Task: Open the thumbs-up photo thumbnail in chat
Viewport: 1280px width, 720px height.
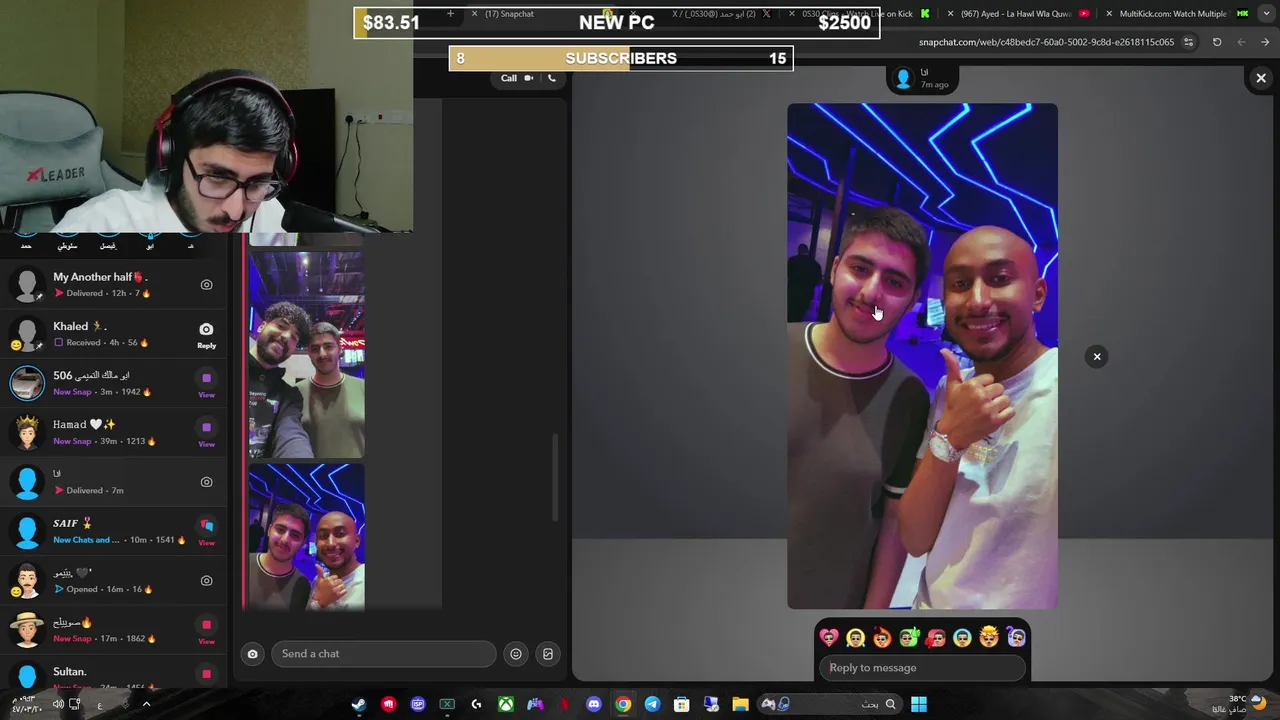Action: pyautogui.click(x=306, y=536)
